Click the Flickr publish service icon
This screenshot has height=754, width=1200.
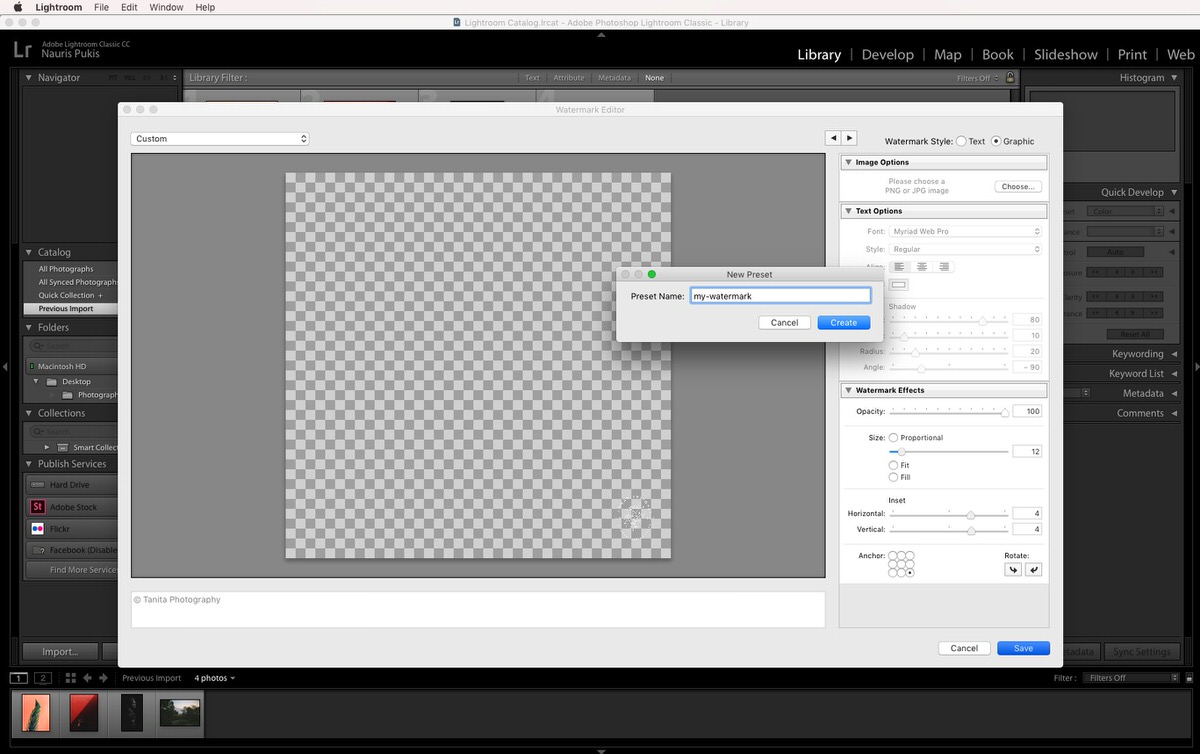[x=38, y=529]
